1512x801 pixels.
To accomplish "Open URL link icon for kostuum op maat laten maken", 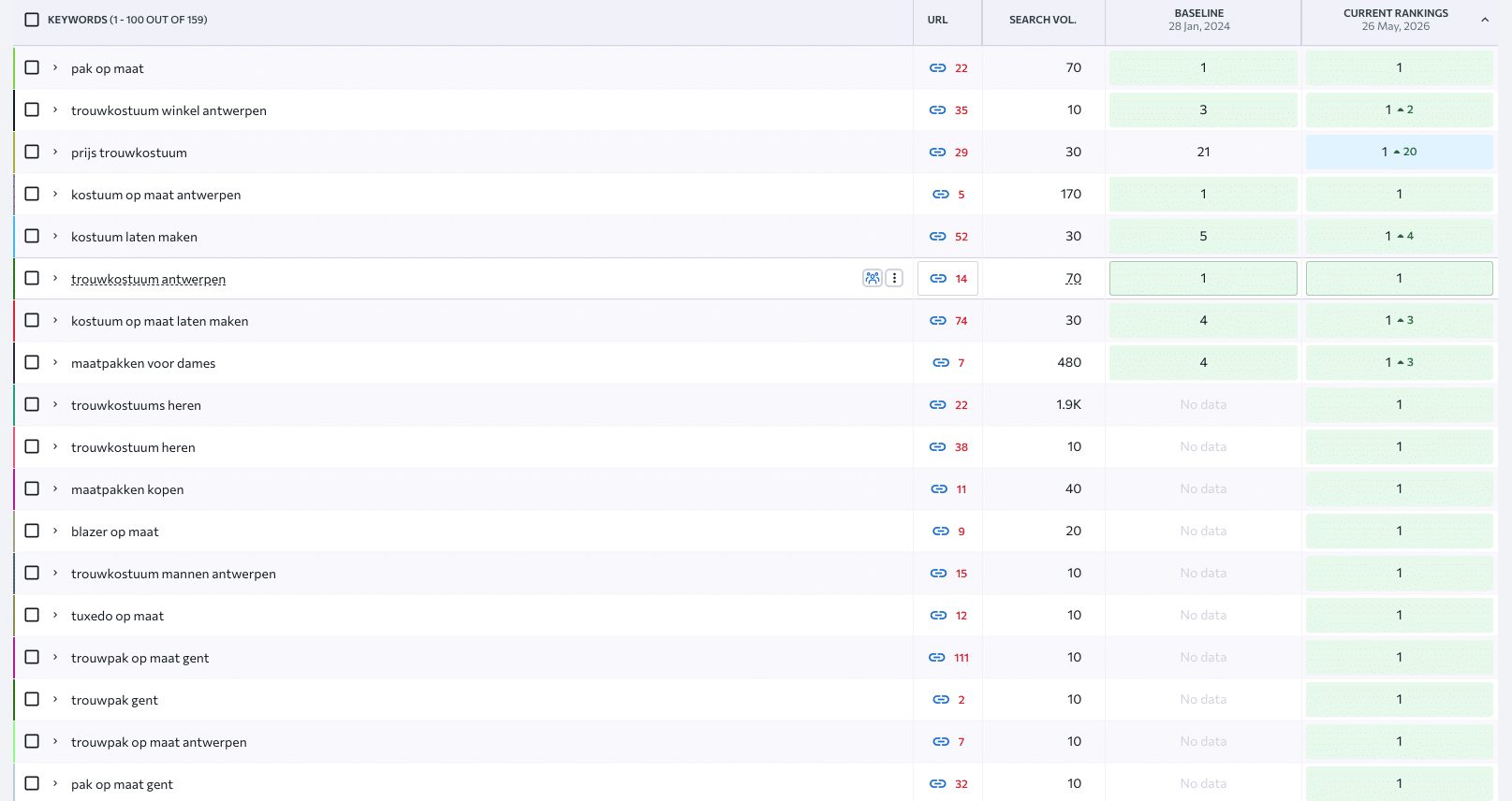I will (937, 321).
